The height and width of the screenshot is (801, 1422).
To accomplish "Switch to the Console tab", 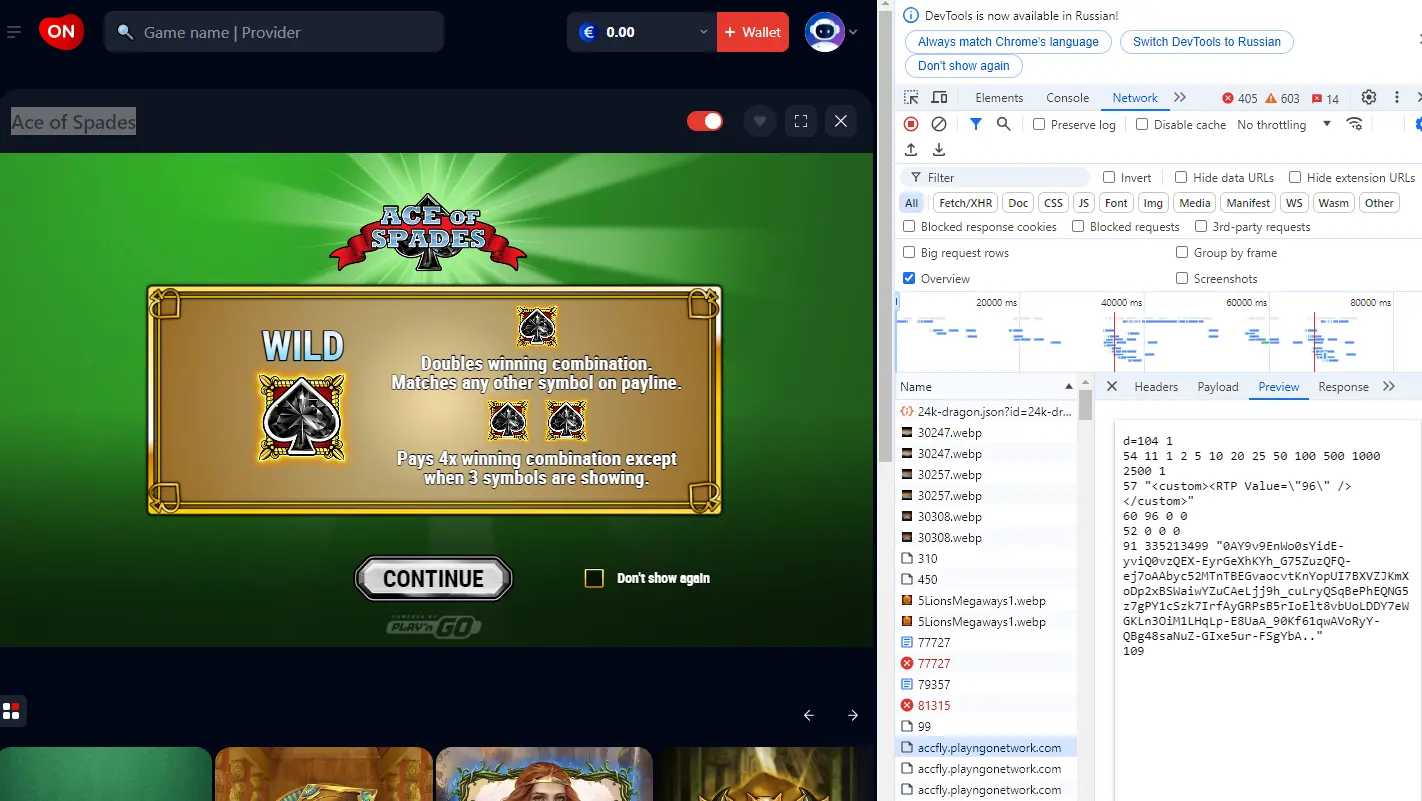I will pos(1067,98).
